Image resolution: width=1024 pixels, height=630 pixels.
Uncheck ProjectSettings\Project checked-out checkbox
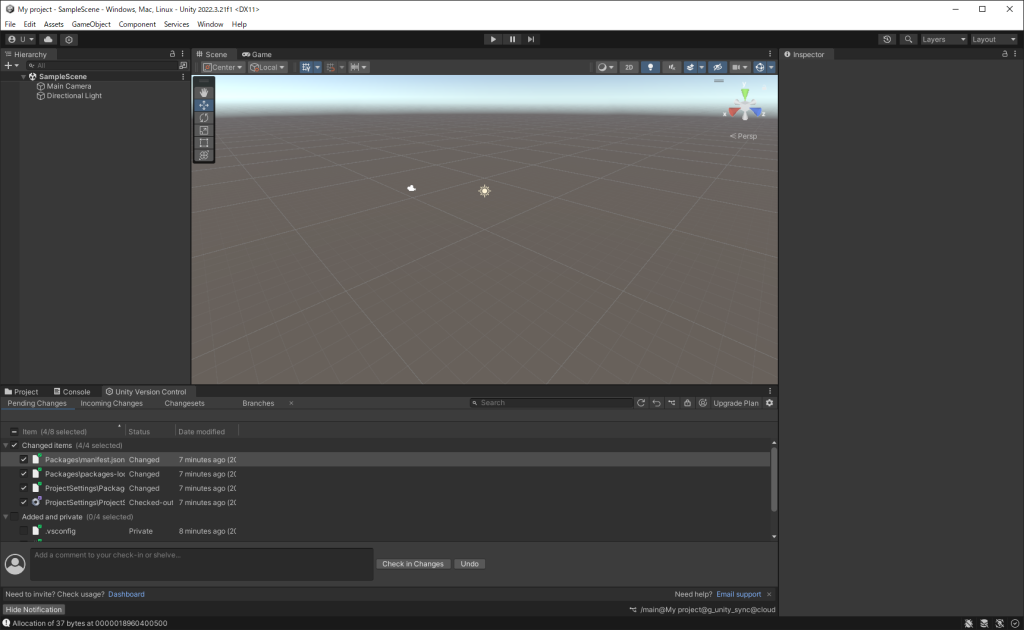tap(24, 503)
